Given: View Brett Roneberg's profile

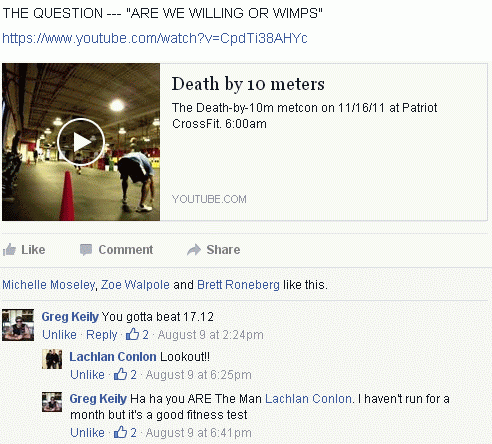Looking at the screenshot, I should point(238,285).
